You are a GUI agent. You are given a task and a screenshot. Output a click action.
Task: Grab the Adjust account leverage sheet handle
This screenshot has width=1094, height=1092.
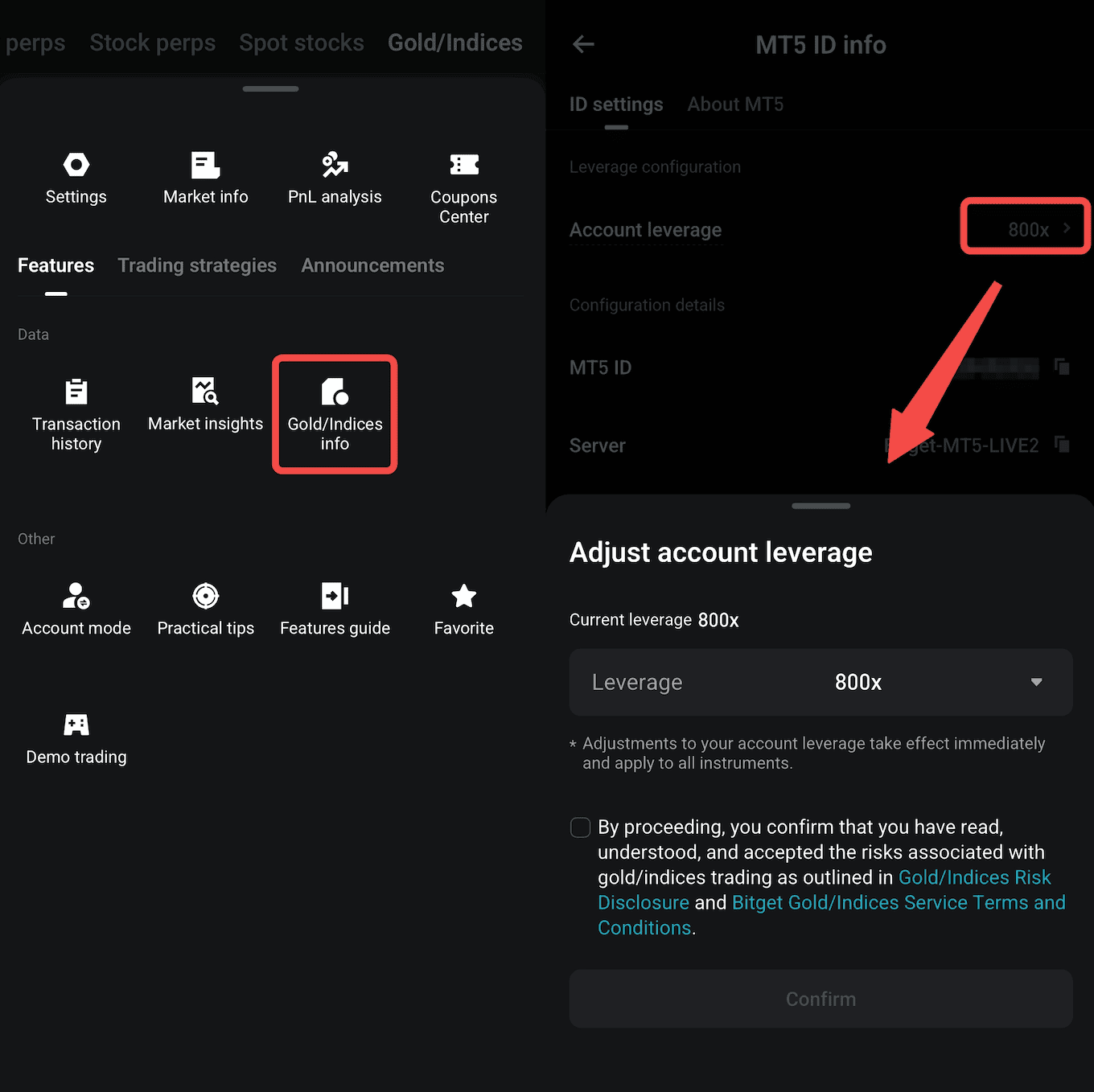point(821,506)
